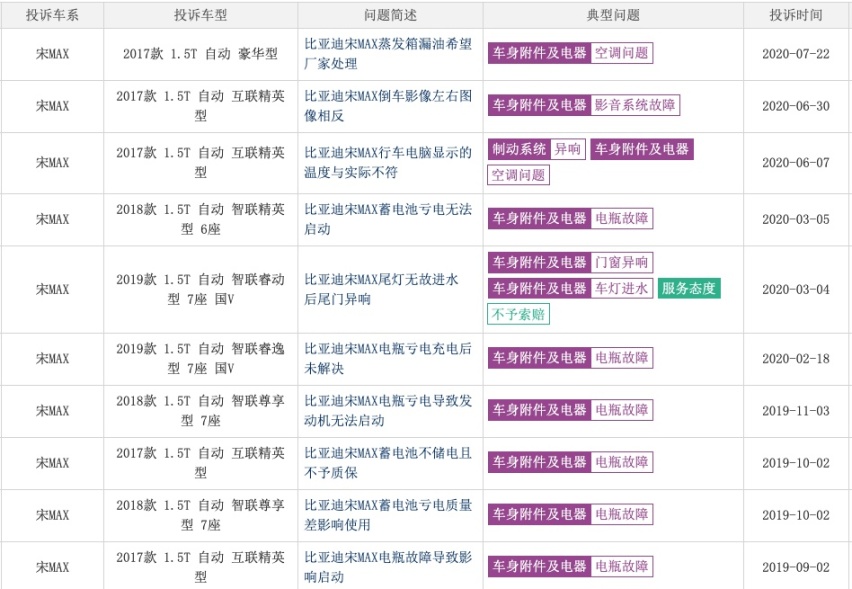This screenshot has height=589, width=852.
Task: Open complaint link 比亚迪宋MAX电瓶亏电充电后未解决
Action: pyautogui.click(x=387, y=358)
